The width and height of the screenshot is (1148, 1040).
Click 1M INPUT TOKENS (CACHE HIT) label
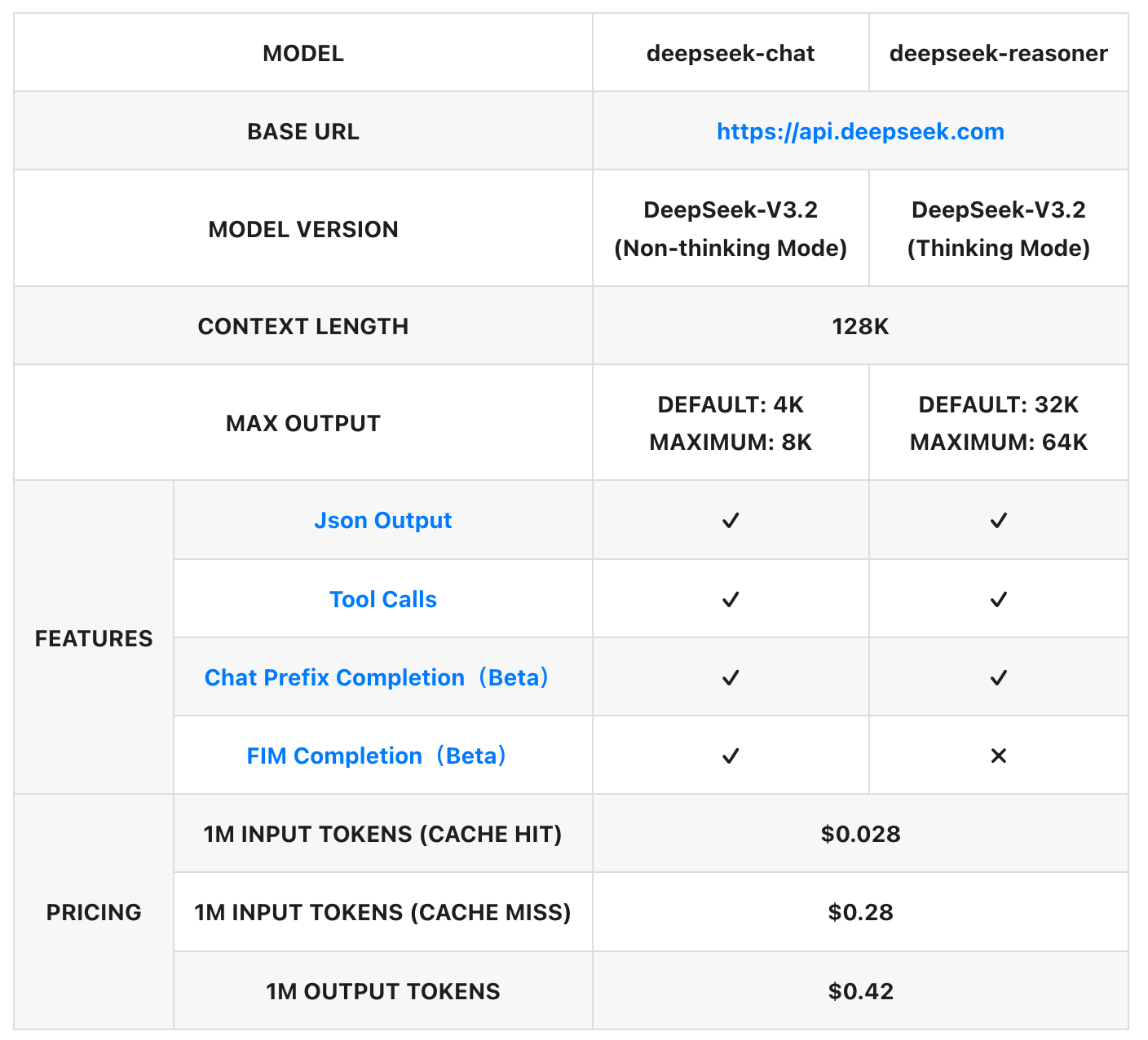[382, 834]
